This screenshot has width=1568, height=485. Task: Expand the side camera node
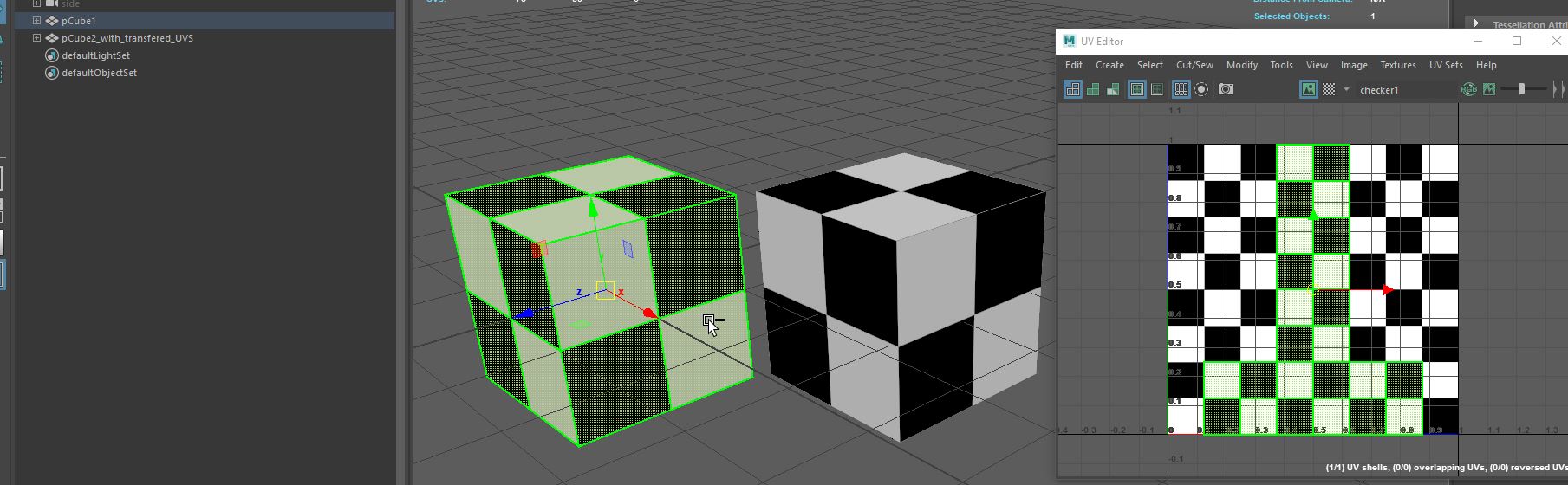coord(36,3)
